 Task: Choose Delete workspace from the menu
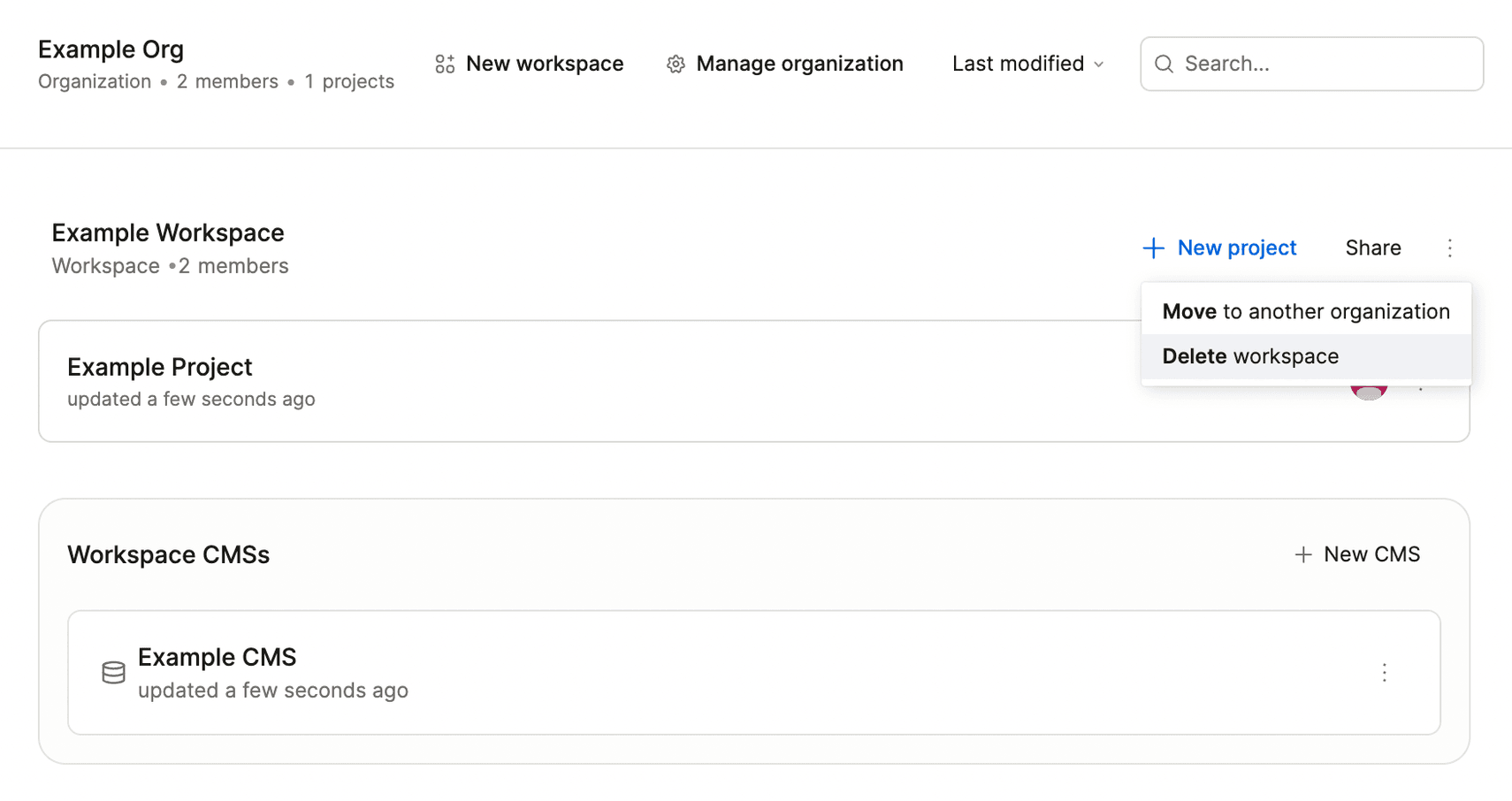pyautogui.click(x=1306, y=356)
